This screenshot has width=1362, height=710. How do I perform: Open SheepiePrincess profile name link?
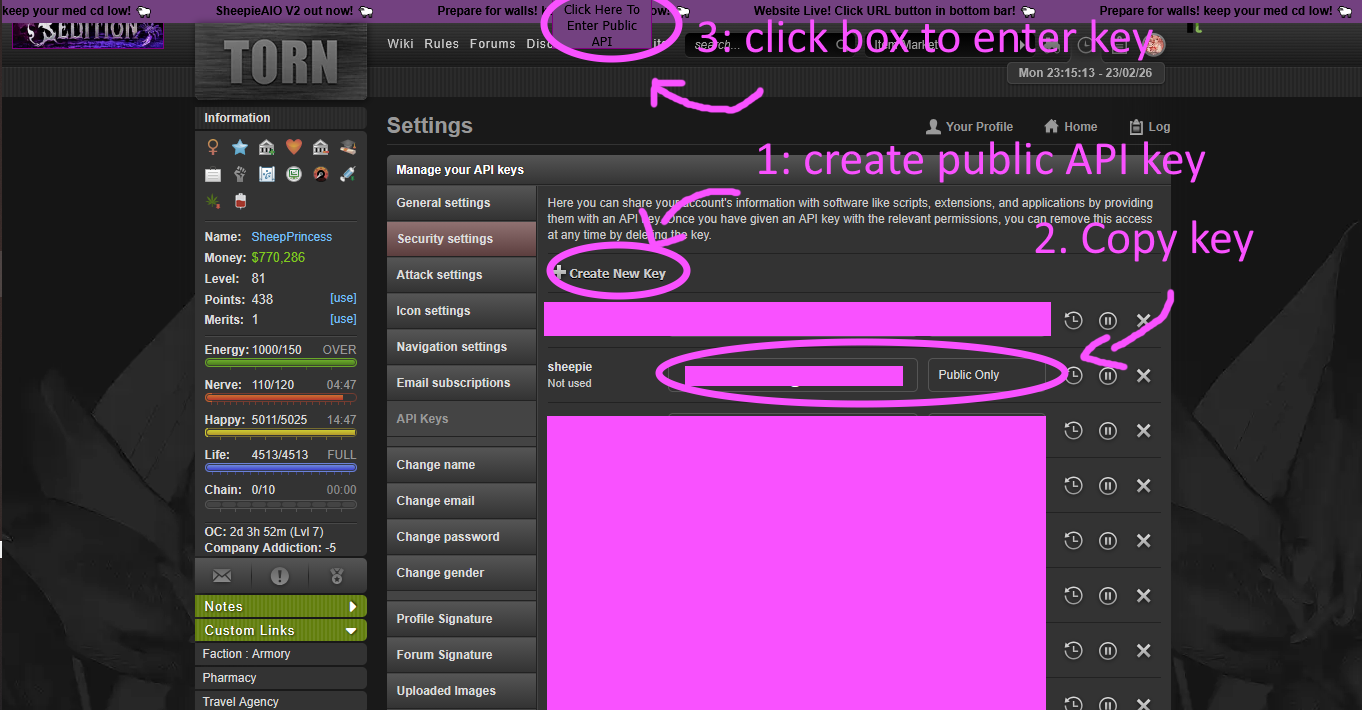[291, 236]
